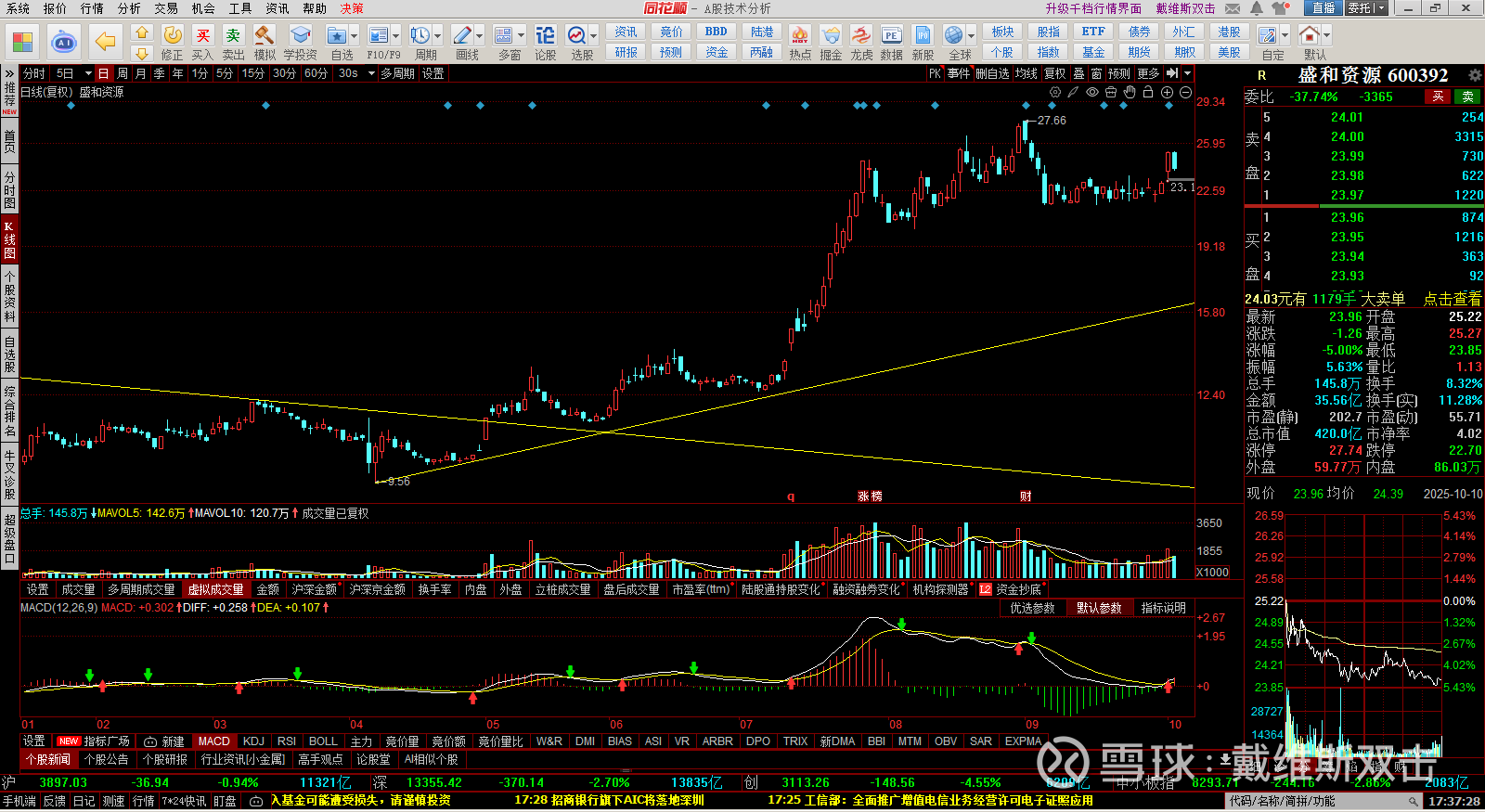Toggle the chart eye visibility icon

coord(1092,92)
